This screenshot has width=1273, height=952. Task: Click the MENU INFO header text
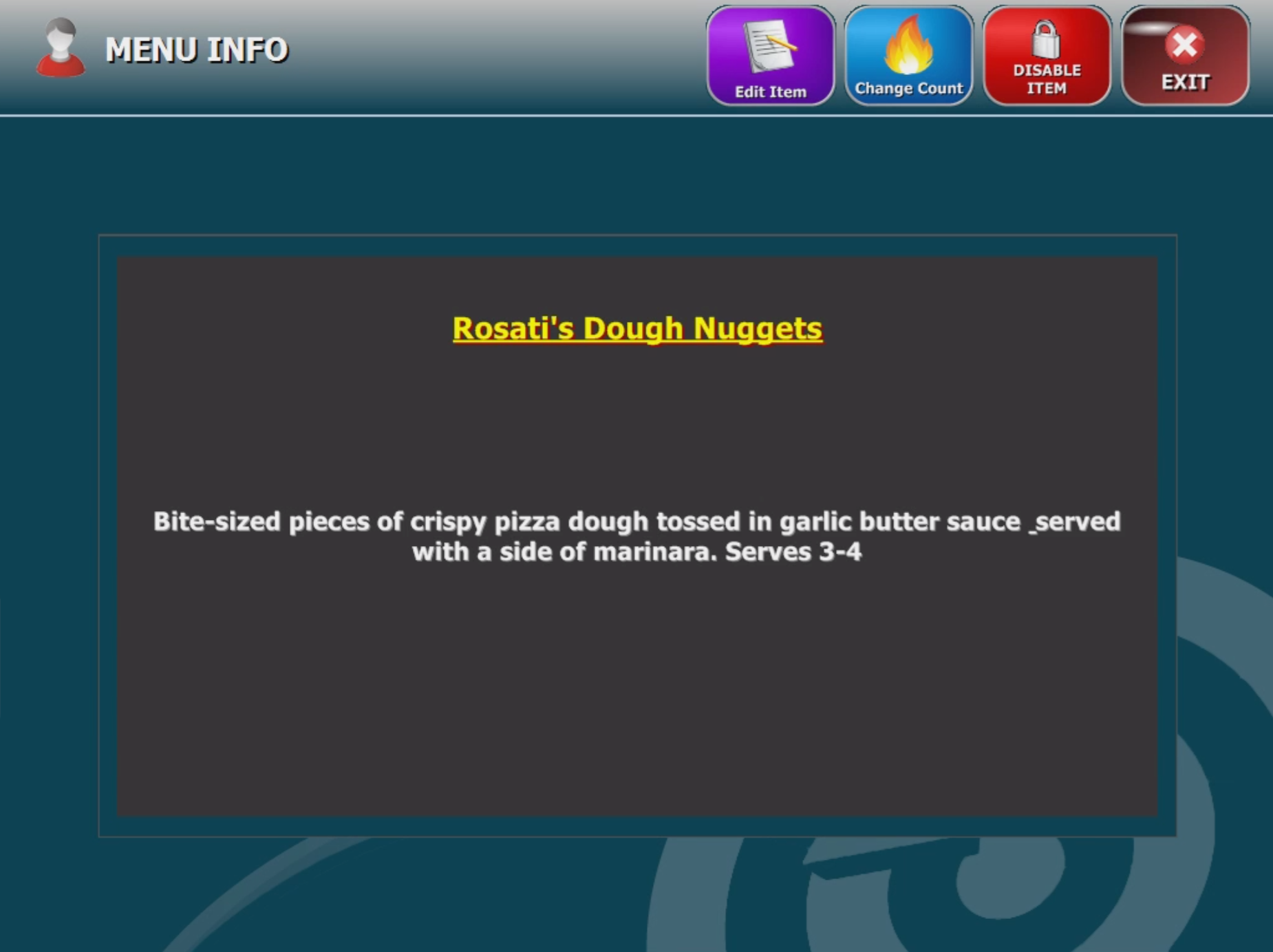point(197,50)
